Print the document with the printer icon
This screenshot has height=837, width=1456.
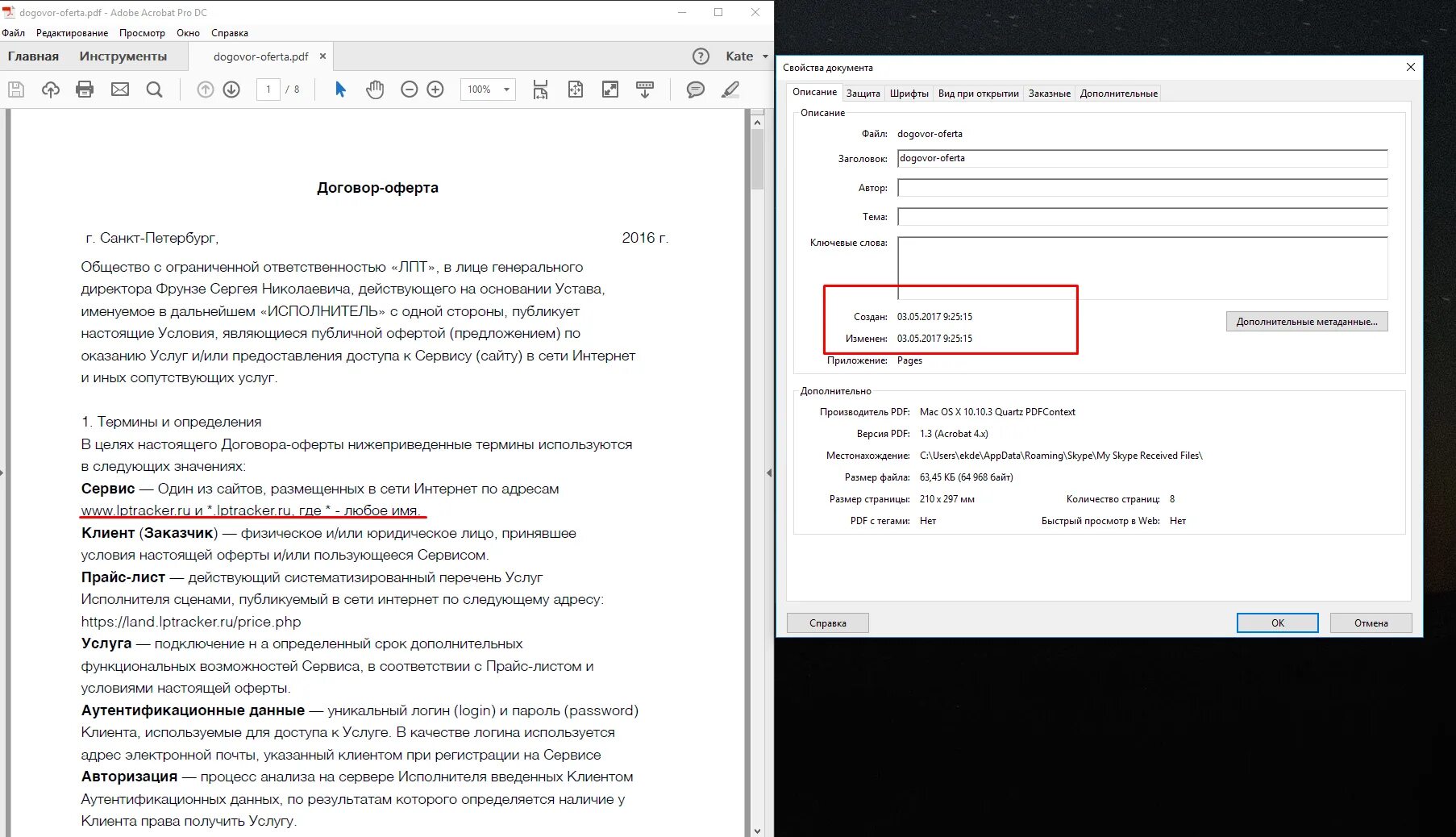pos(85,90)
